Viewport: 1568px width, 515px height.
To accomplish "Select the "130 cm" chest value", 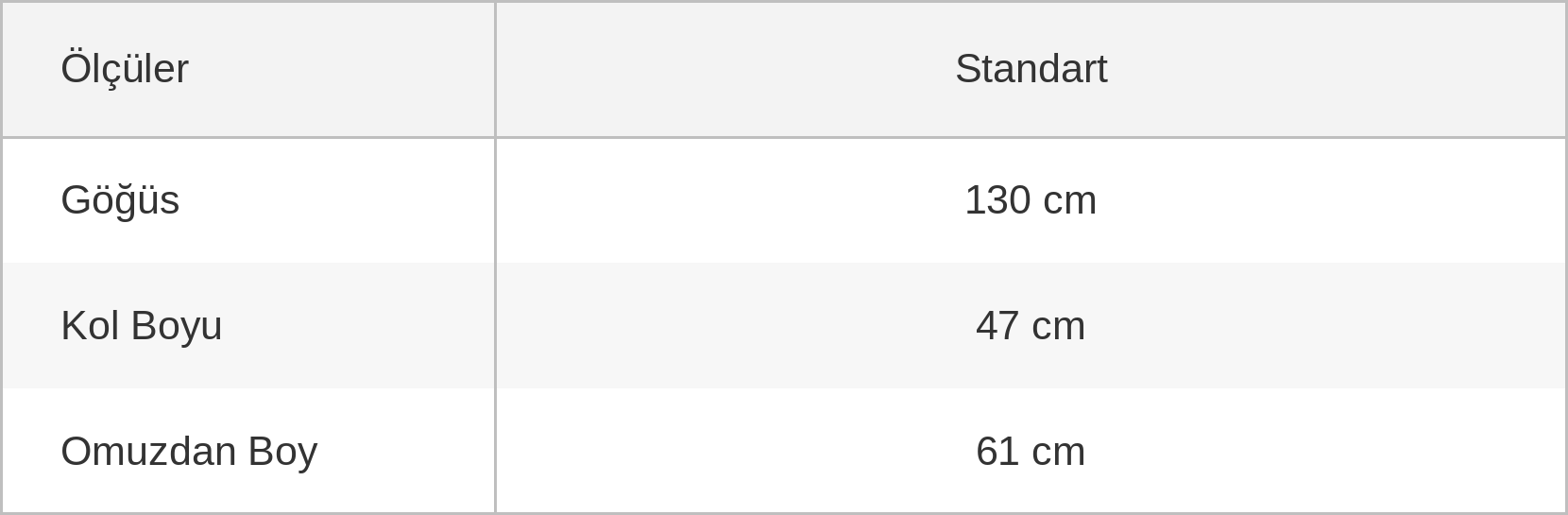I will tap(1031, 200).
